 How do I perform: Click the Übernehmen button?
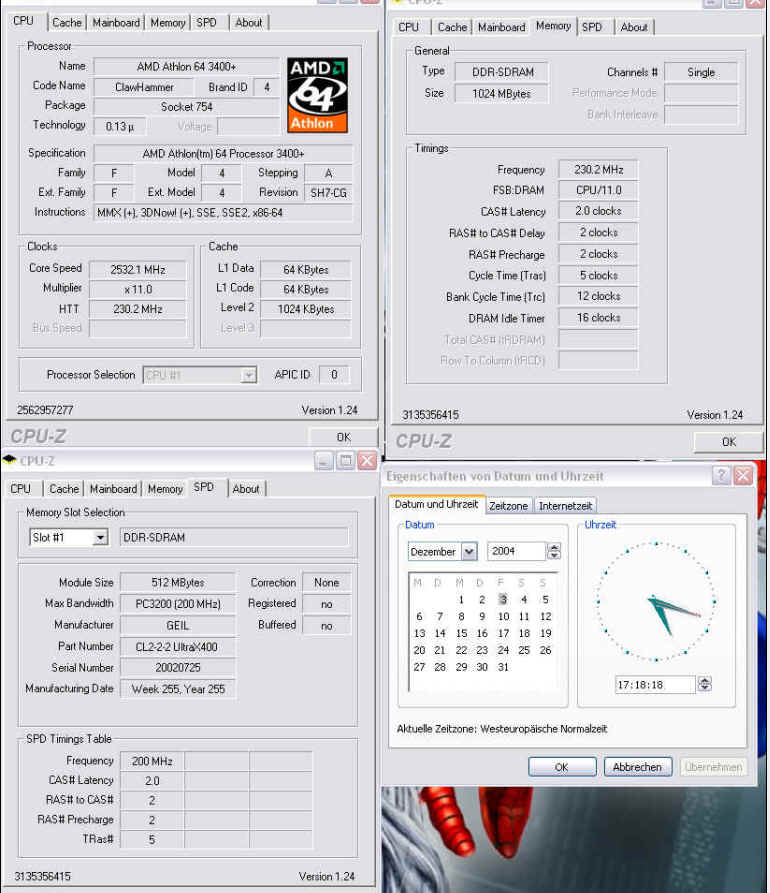pos(713,767)
